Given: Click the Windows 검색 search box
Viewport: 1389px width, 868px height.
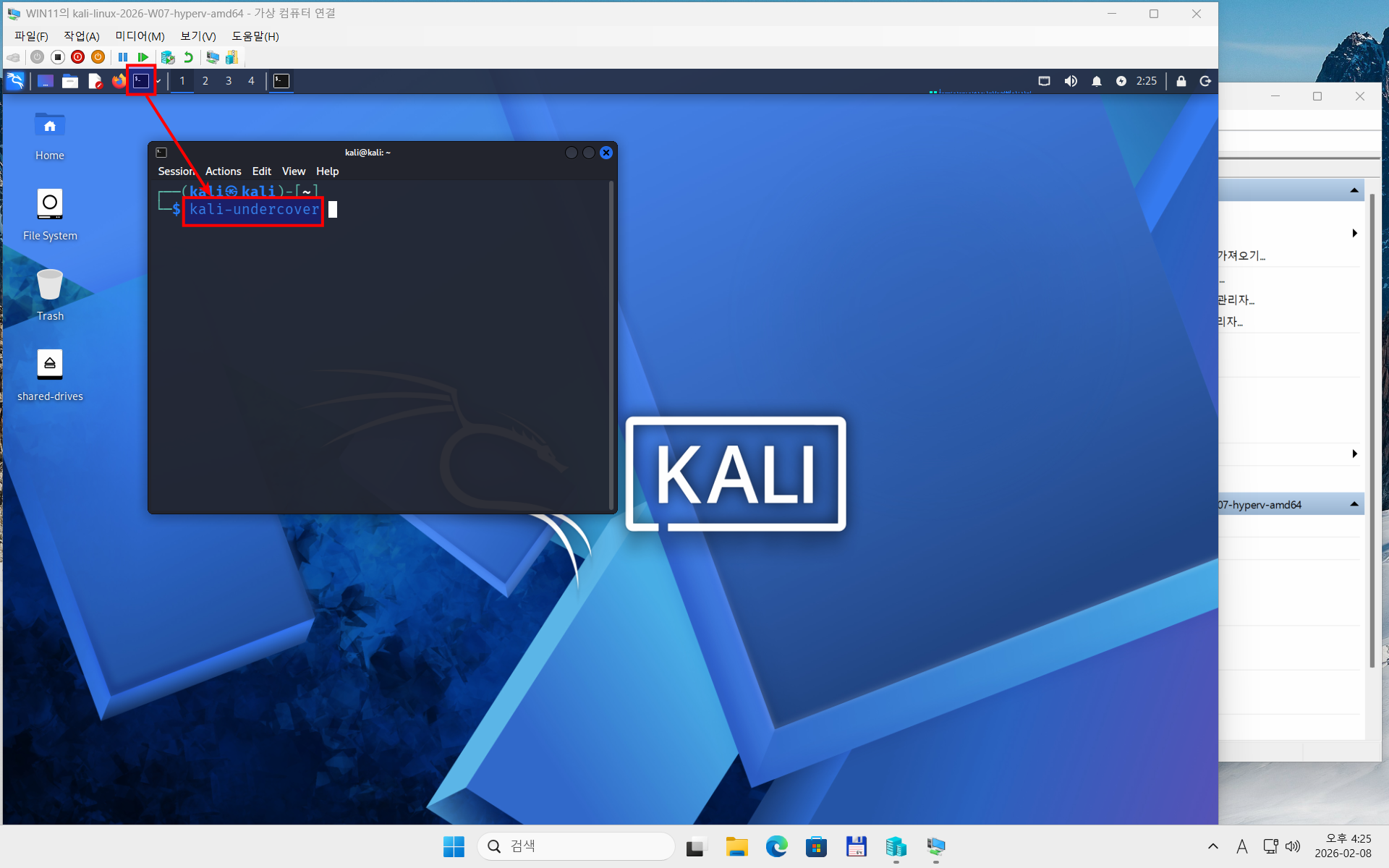Looking at the screenshot, I should [x=576, y=846].
